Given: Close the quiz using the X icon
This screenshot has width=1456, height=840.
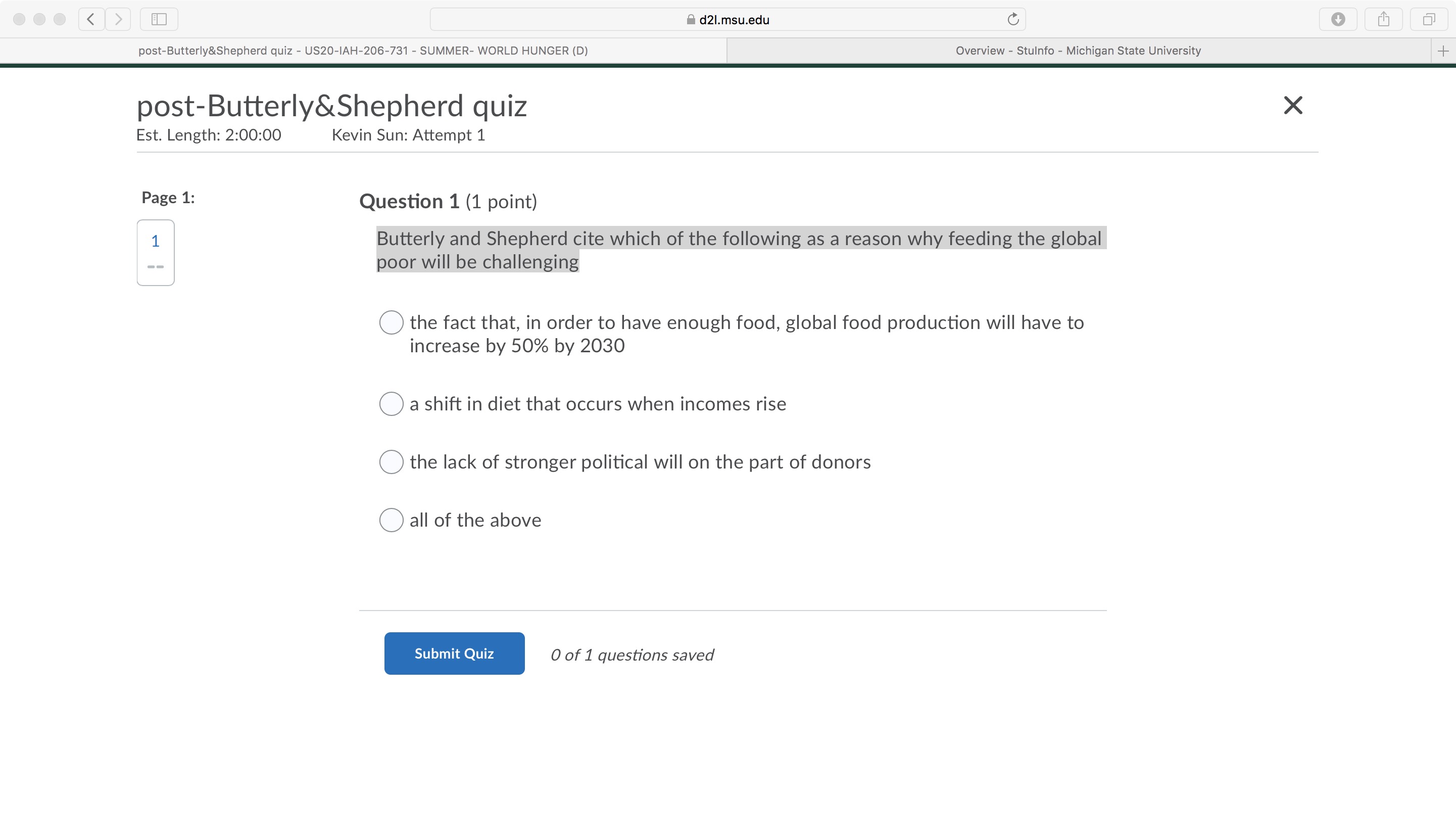Looking at the screenshot, I should pos(1293,105).
